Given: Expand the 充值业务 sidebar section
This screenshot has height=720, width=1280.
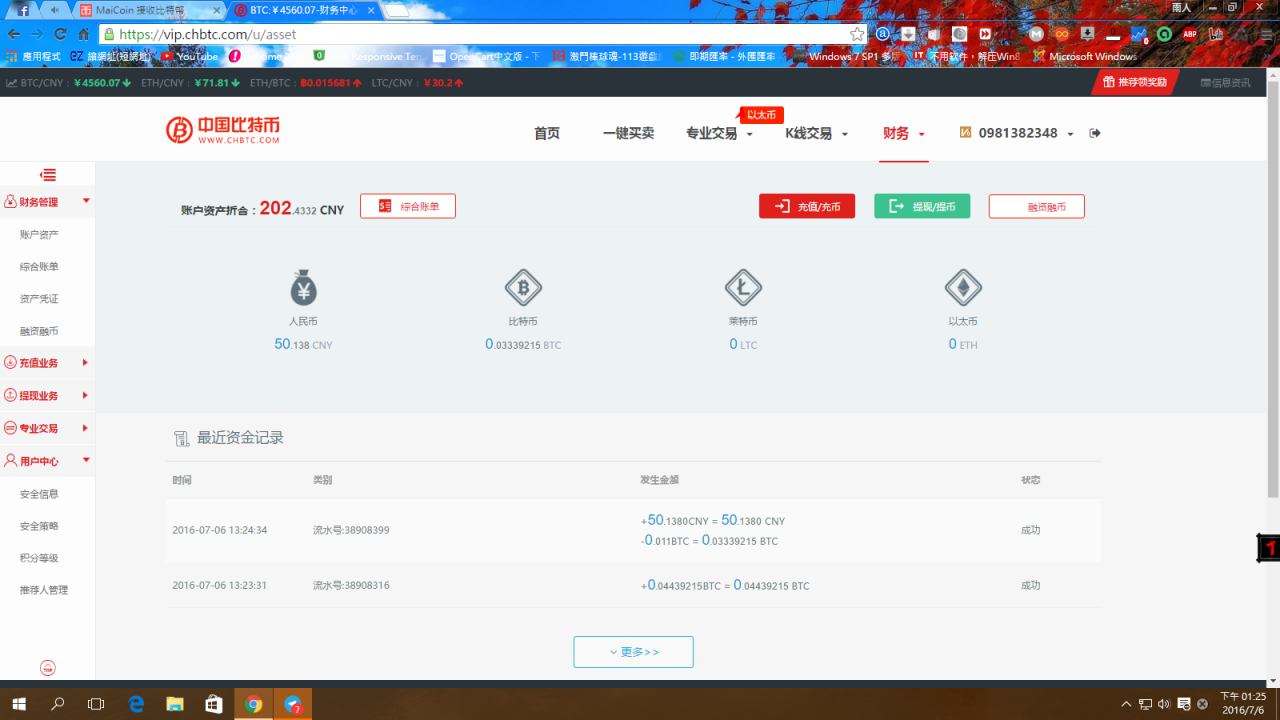Looking at the screenshot, I should (46, 363).
